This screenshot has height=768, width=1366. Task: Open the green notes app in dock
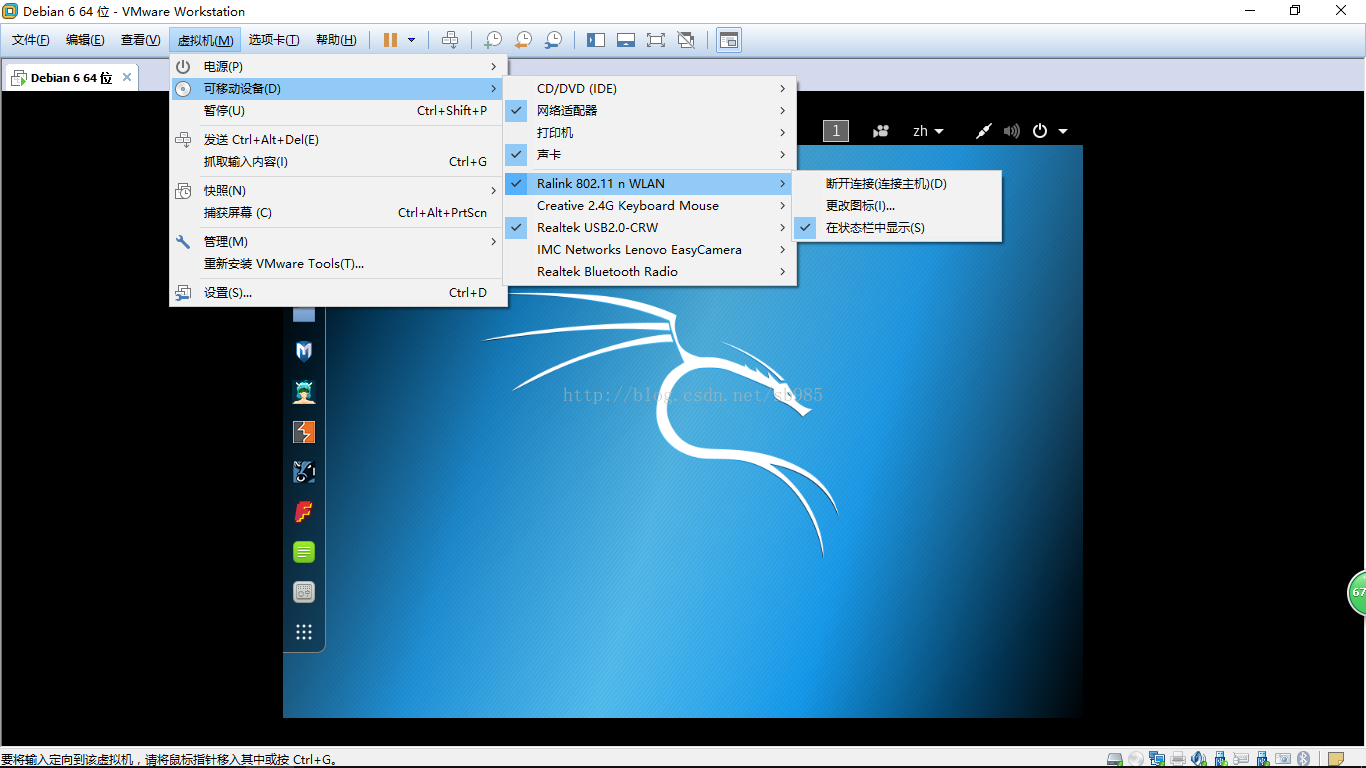(304, 552)
